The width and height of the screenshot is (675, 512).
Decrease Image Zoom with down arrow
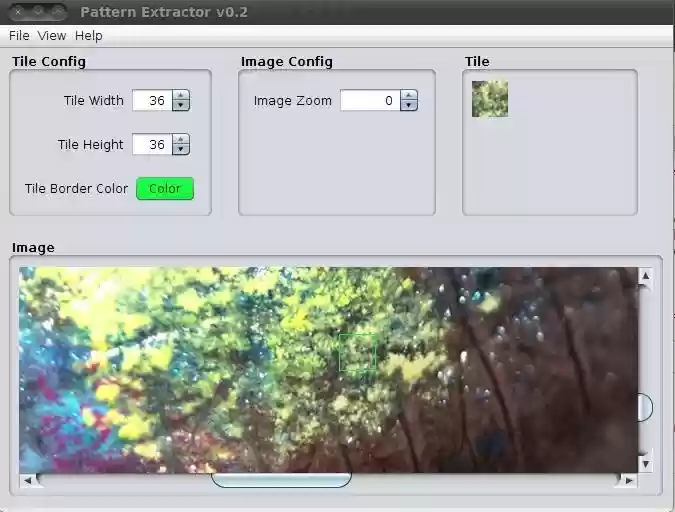409,106
